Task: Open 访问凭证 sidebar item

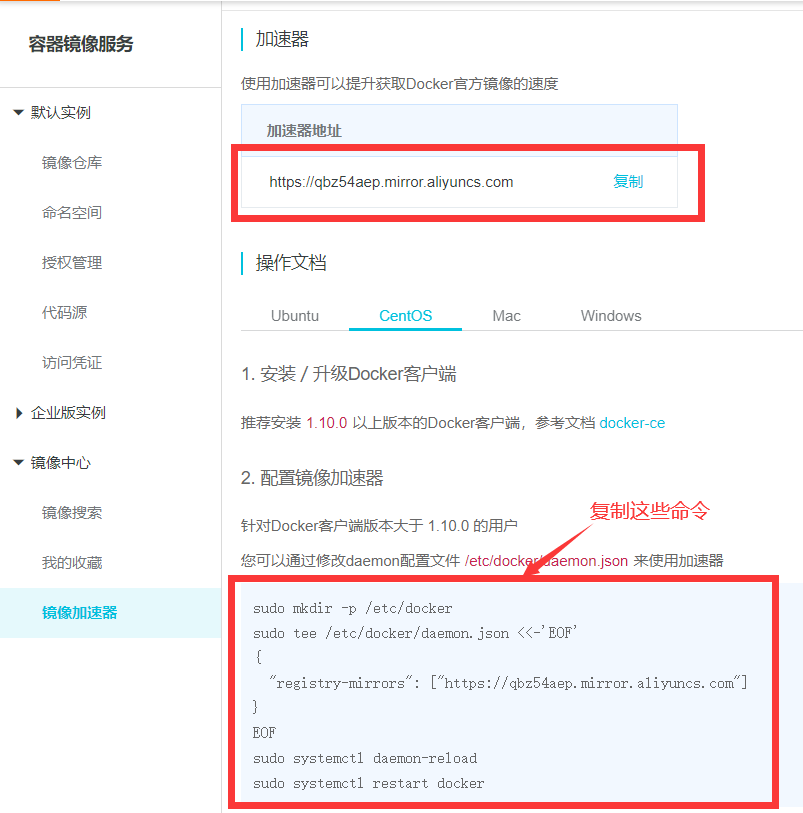Action: [72, 363]
